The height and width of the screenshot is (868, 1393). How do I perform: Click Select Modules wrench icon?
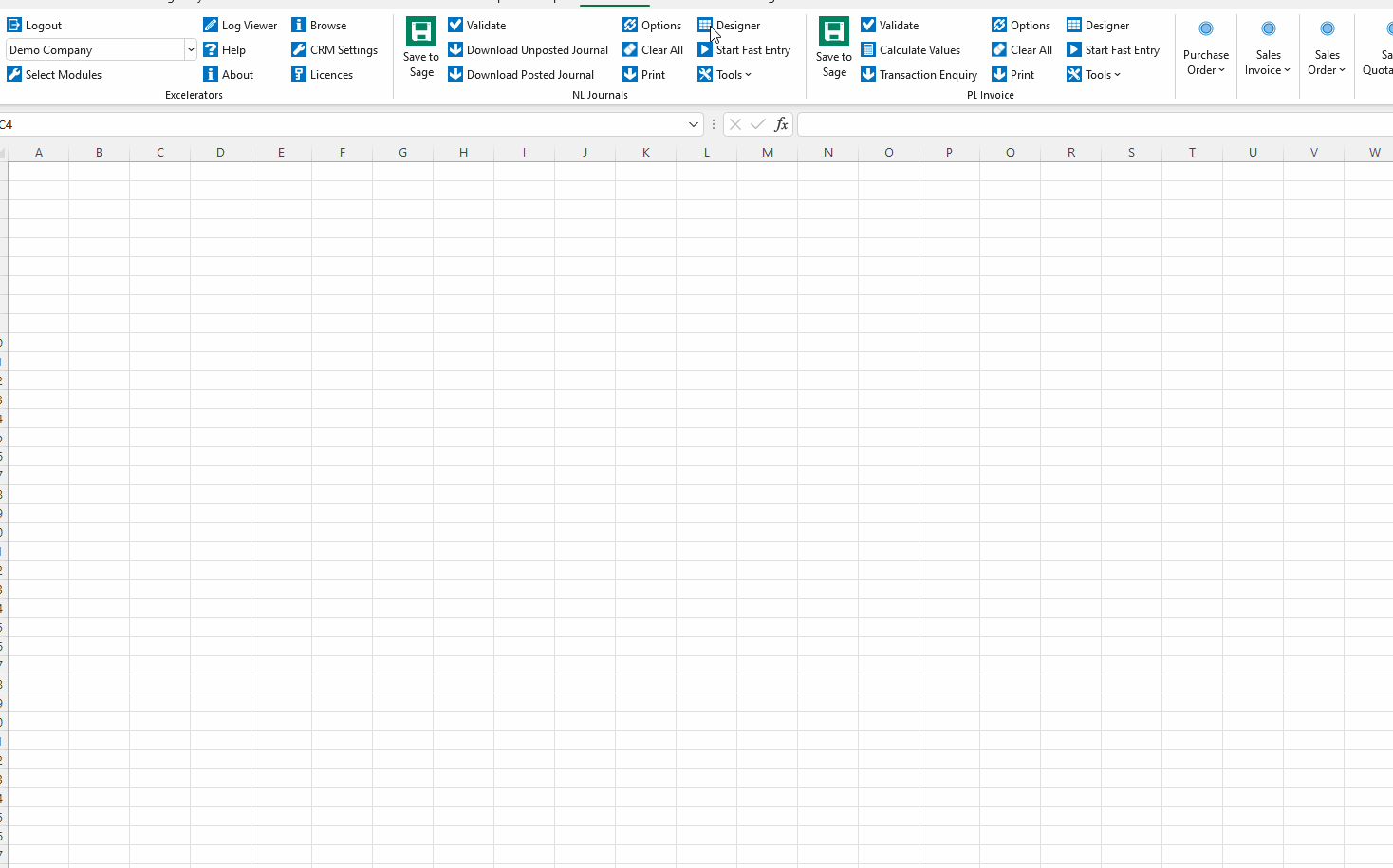(14, 74)
